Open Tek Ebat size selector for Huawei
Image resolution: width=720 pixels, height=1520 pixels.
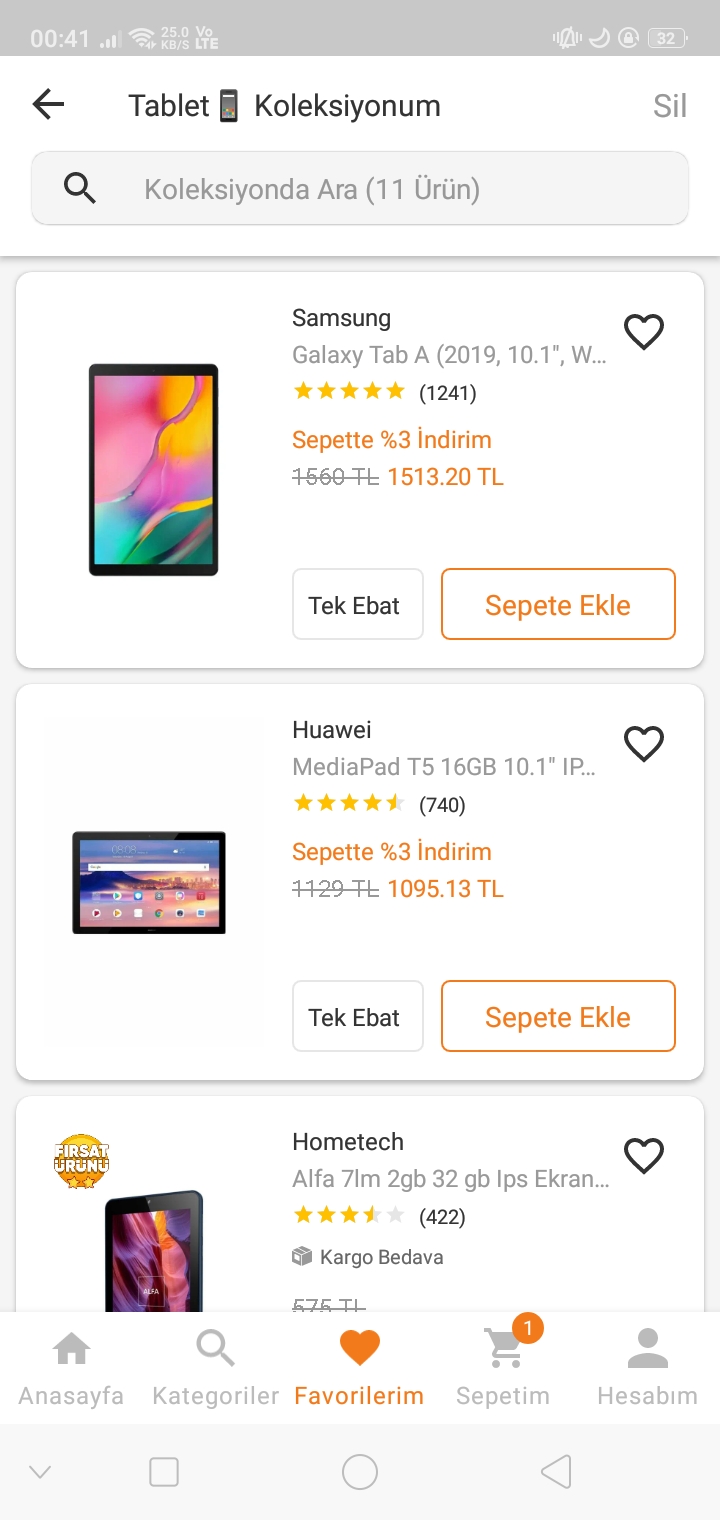357,1016
